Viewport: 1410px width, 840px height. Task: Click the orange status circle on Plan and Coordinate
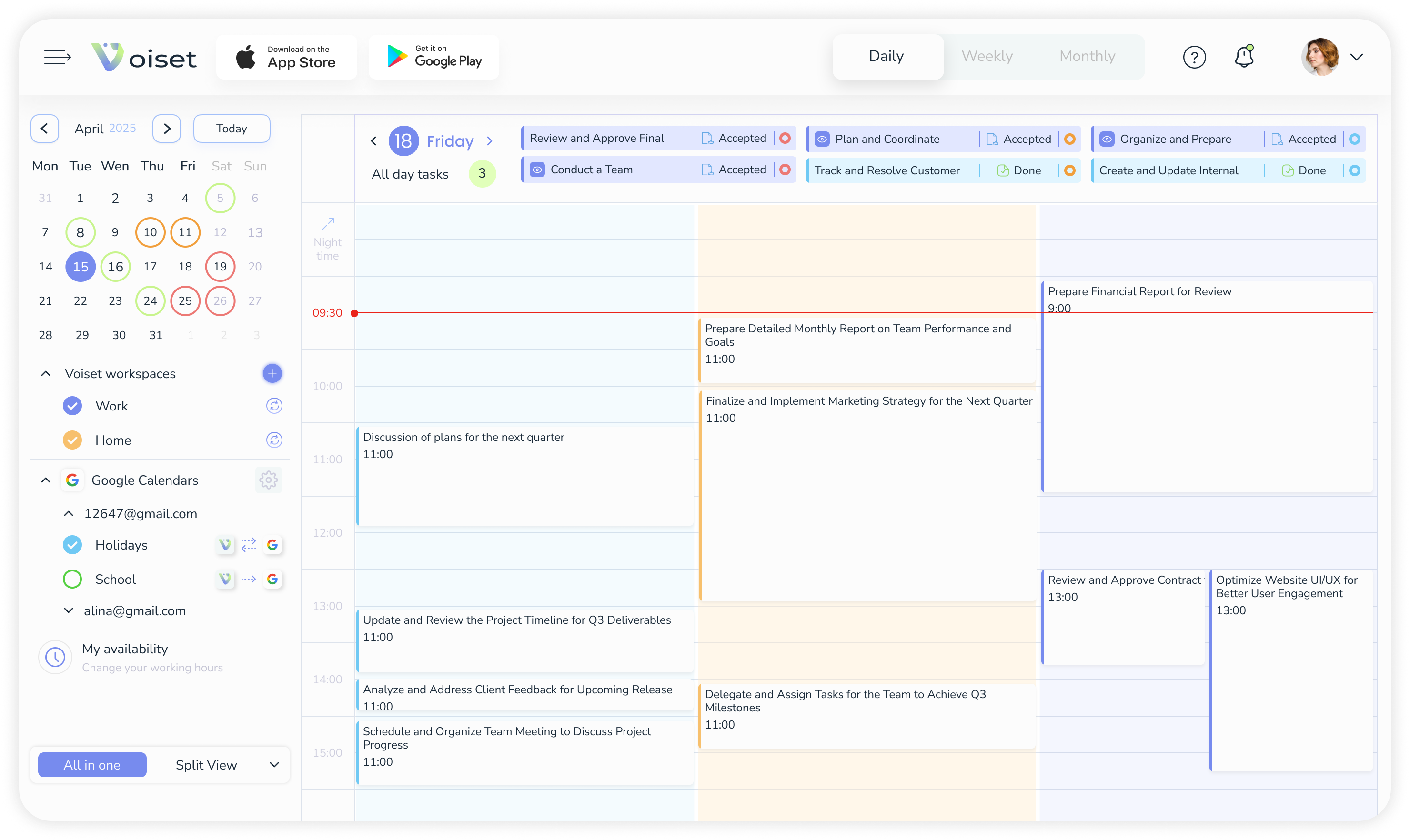pyautogui.click(x=1069, y=138)
